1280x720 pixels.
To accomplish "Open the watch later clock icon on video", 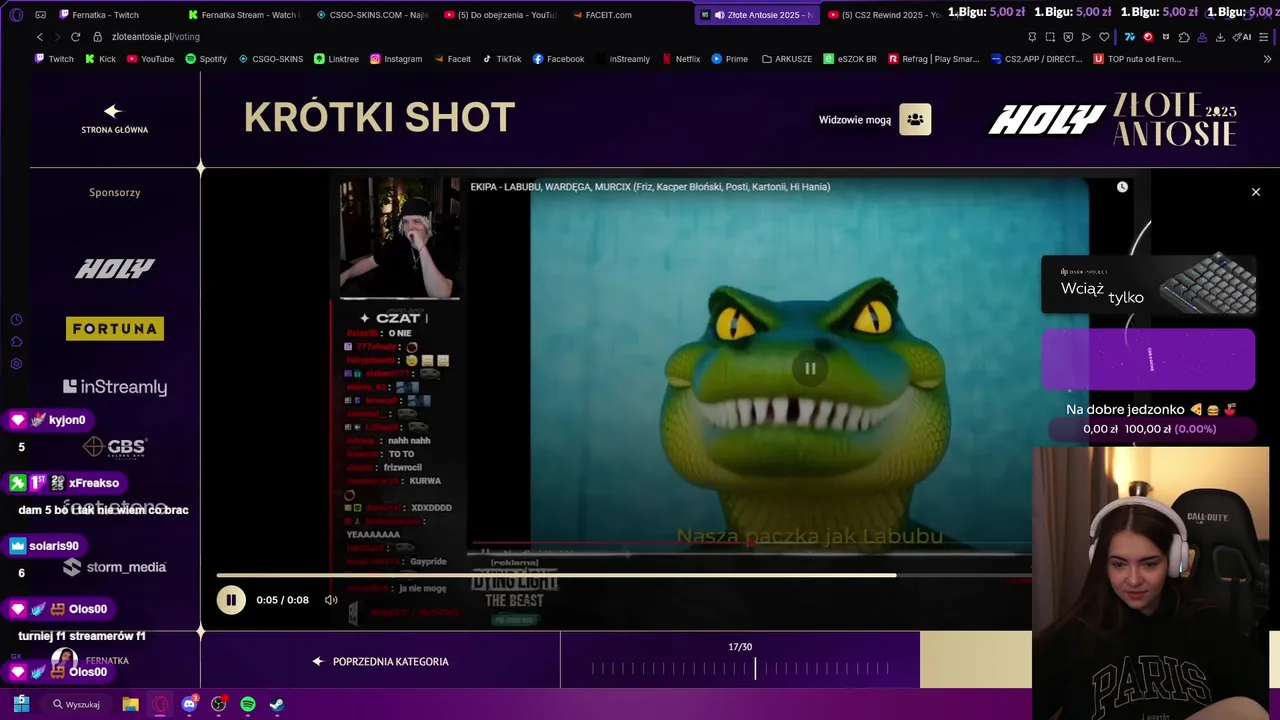I will point(1122,187).
